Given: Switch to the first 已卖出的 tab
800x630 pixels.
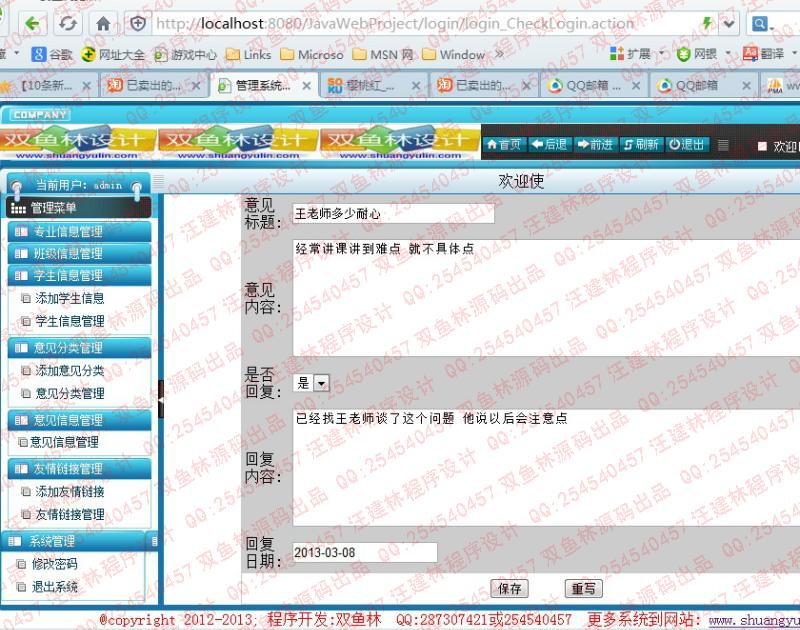Looking at the screenshot, I should 153,85.
